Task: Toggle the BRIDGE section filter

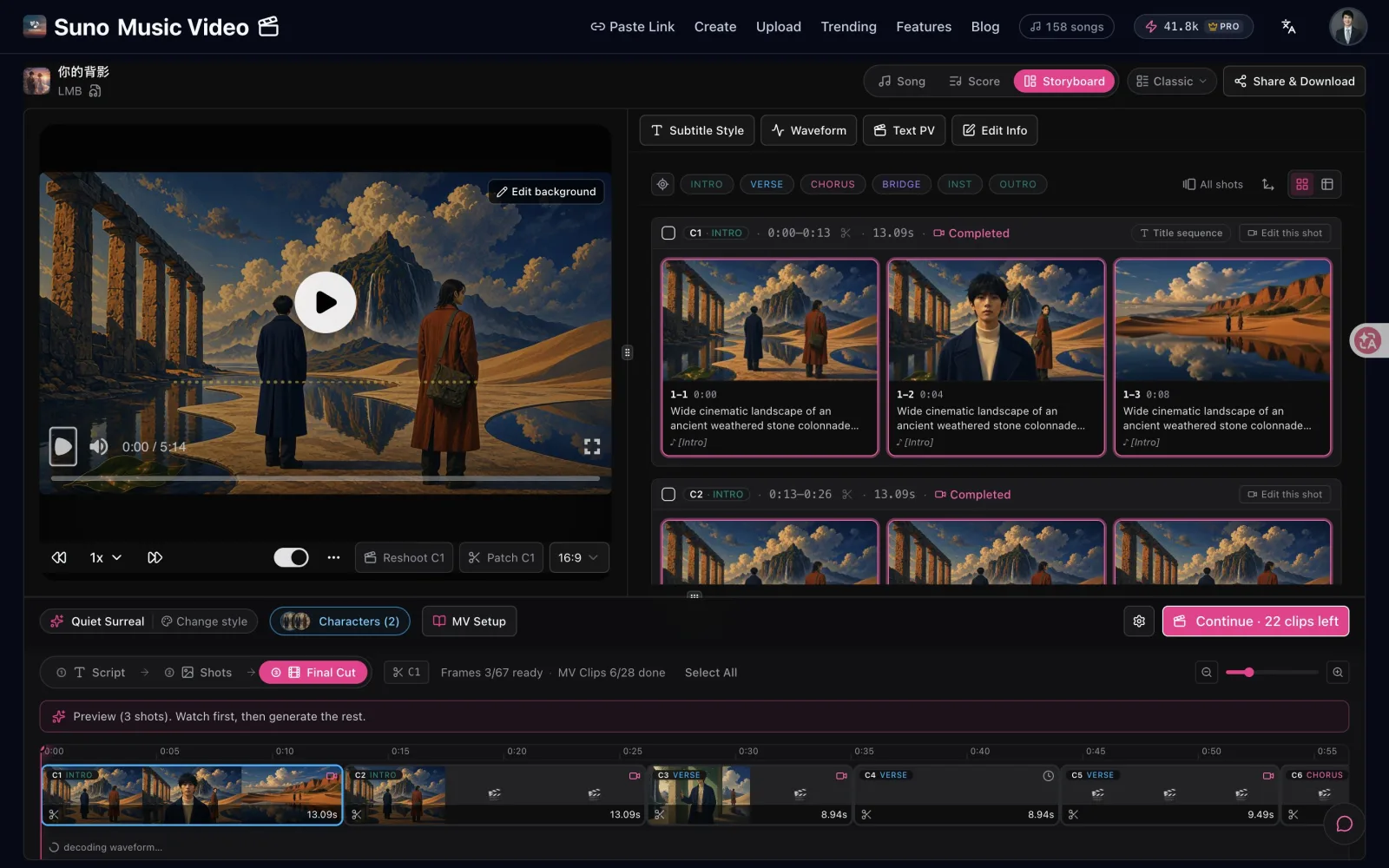Action: click(901, 184)
